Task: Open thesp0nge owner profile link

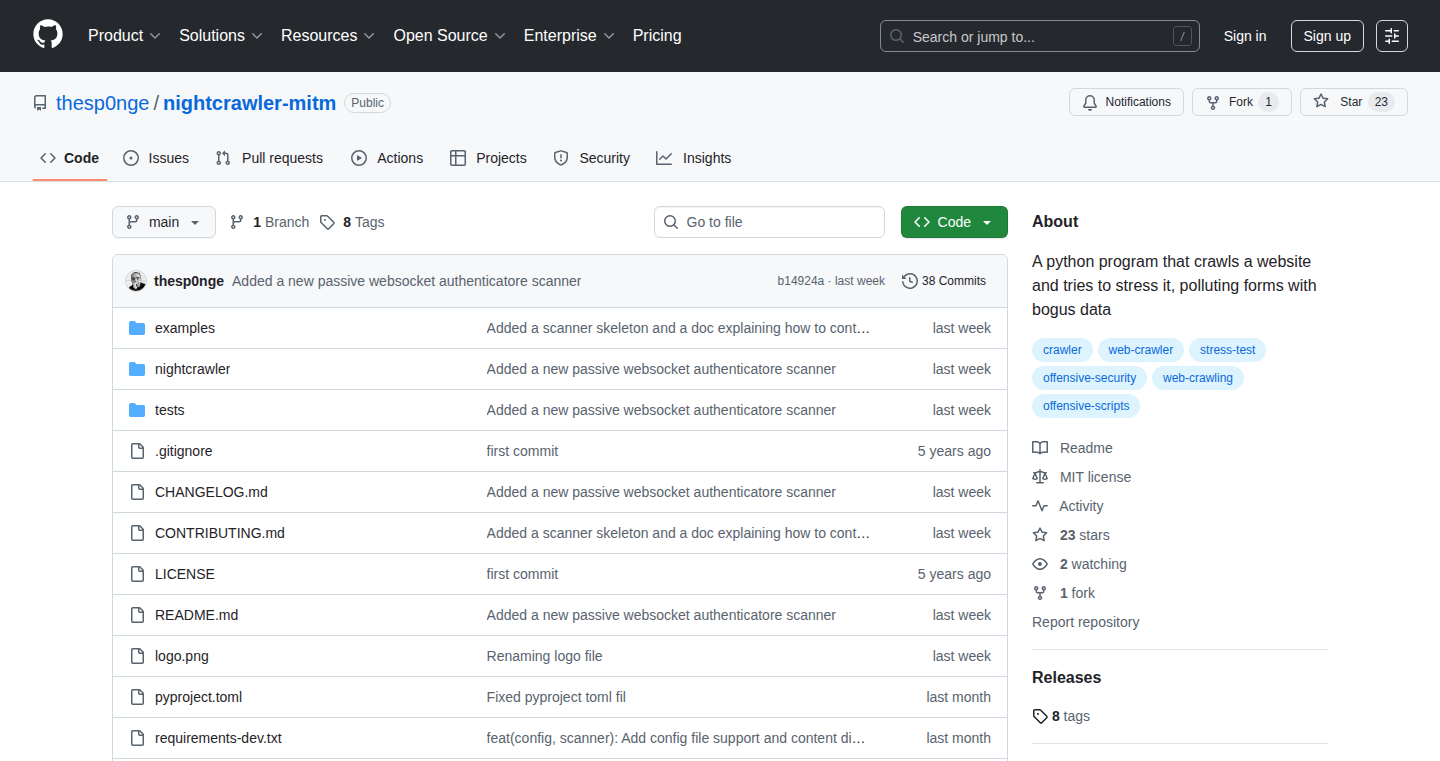Action: 102,103
